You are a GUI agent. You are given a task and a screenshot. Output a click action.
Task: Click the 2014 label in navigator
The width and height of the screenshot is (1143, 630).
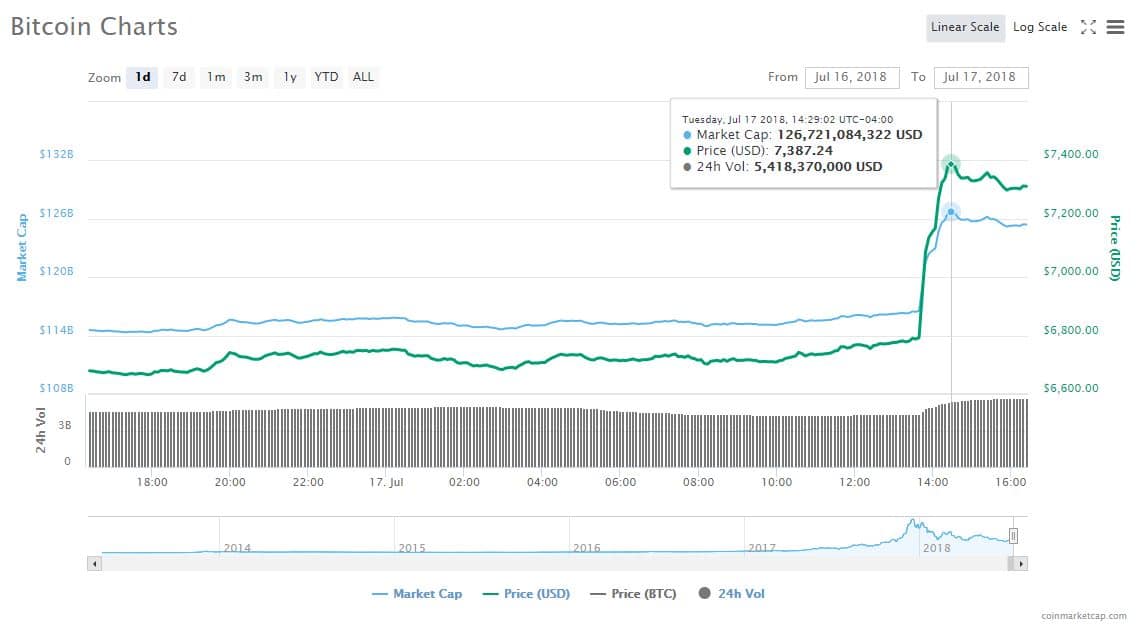click(237, 548)
